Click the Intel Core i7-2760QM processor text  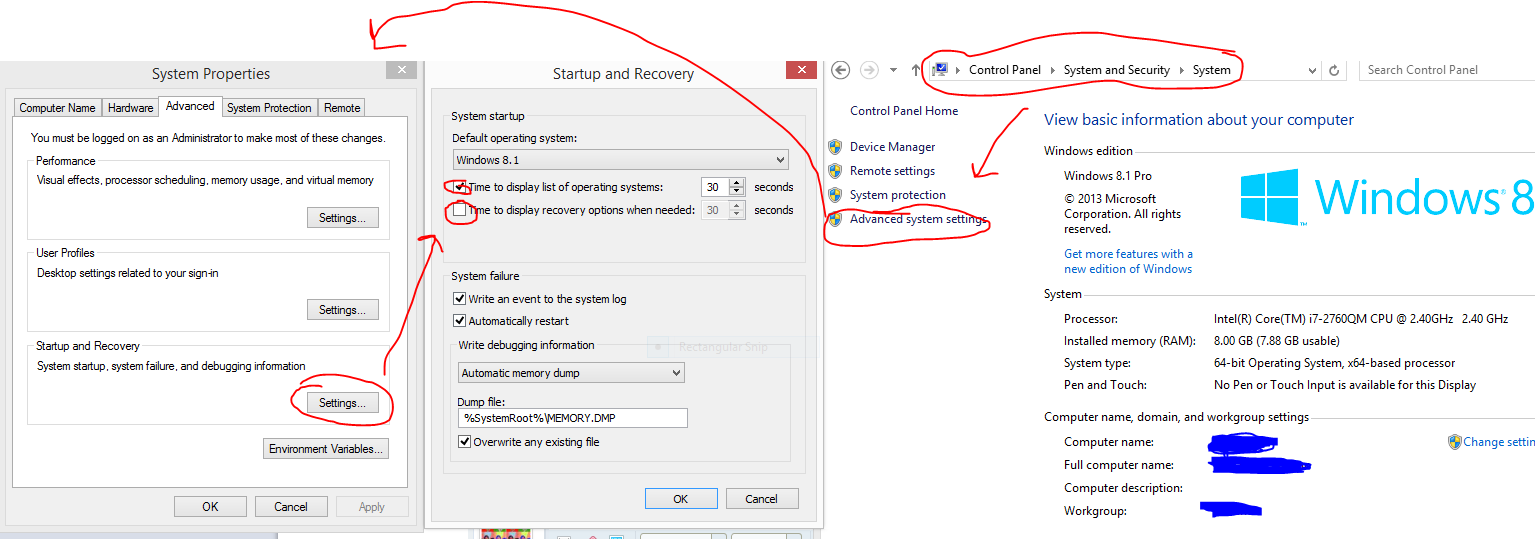click(1361, 319)
